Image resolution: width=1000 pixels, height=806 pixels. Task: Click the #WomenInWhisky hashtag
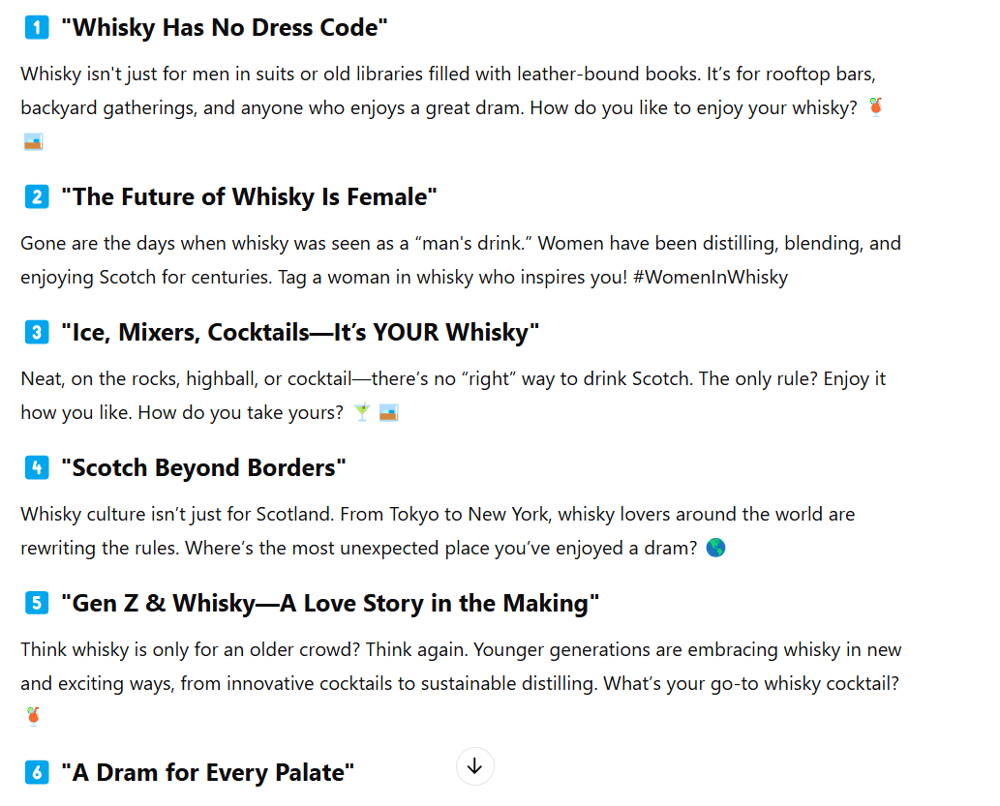click(710, 277)
